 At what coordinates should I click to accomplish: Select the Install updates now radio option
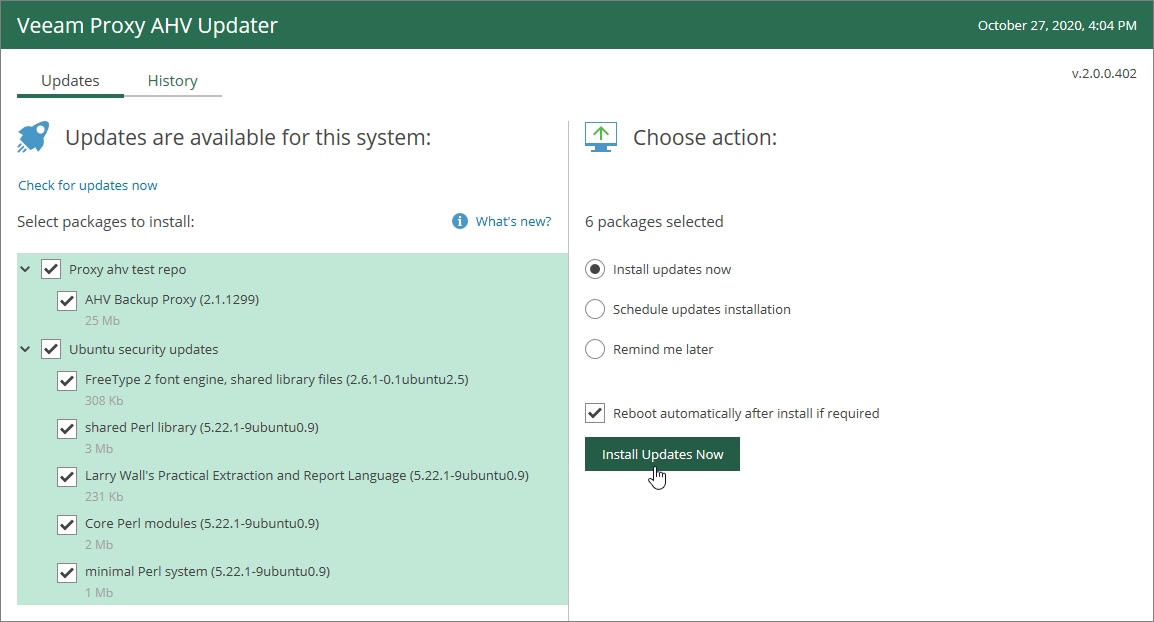595,269
